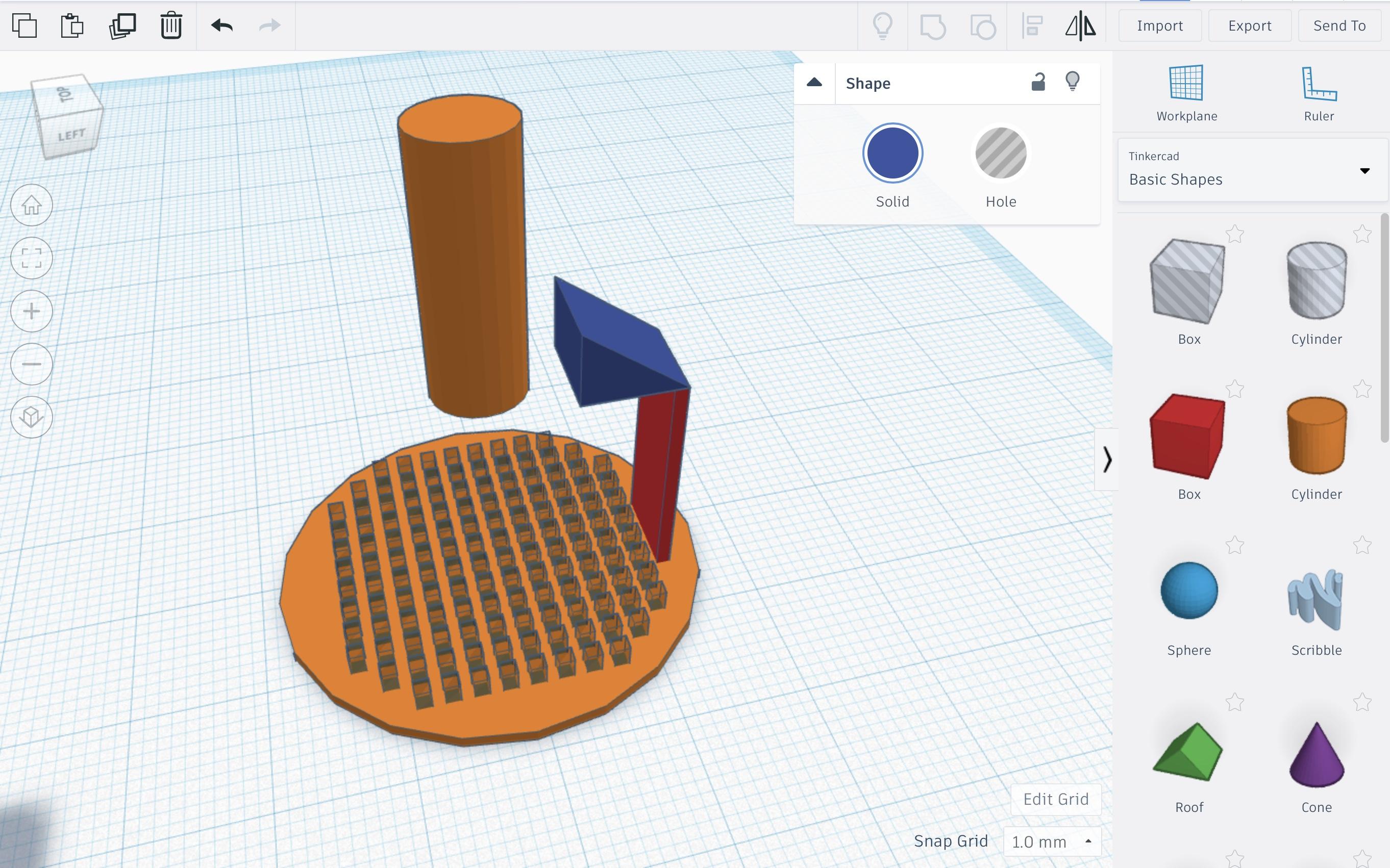
Task: Click the shapes panel scrollbar
Action: [1384, 327]
